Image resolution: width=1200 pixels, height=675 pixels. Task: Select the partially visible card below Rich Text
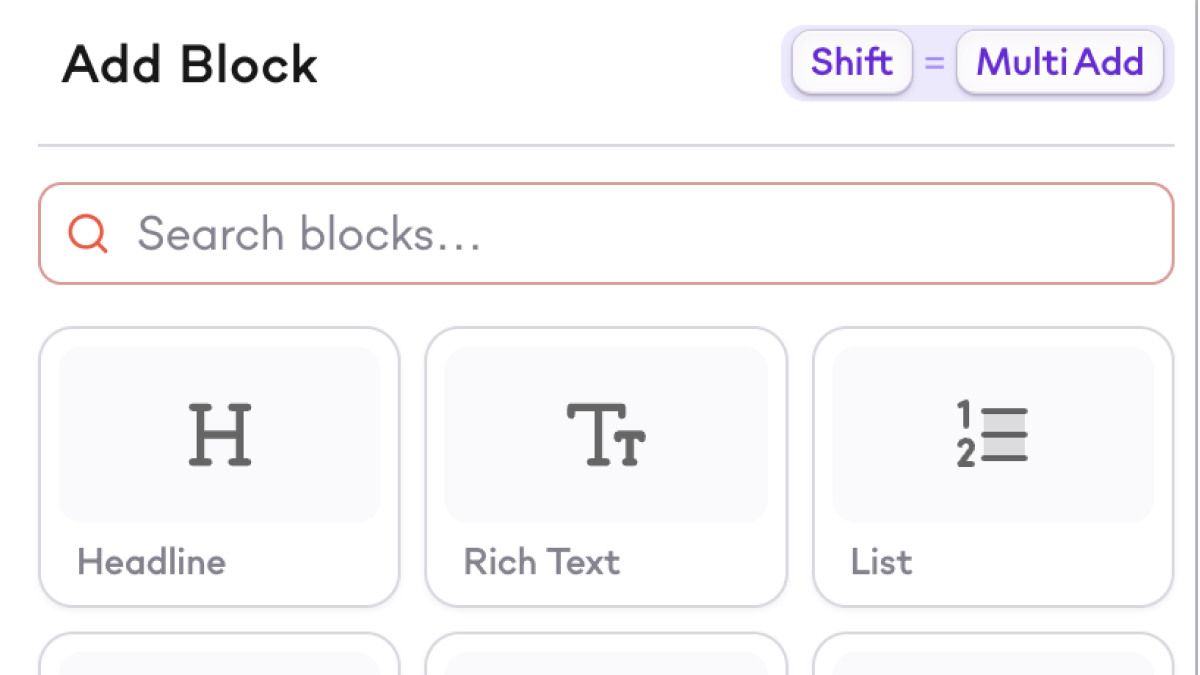606,655
